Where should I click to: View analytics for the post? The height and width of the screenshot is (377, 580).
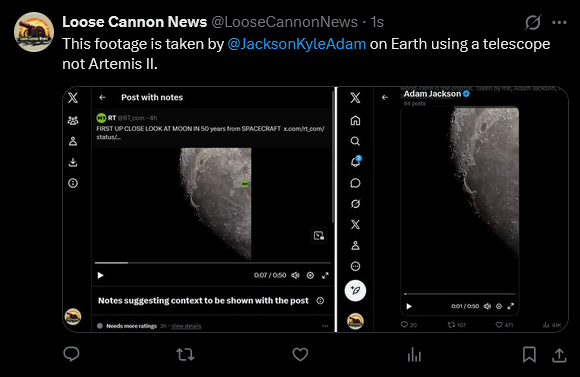pyautogui.click(x=414, y=354)
